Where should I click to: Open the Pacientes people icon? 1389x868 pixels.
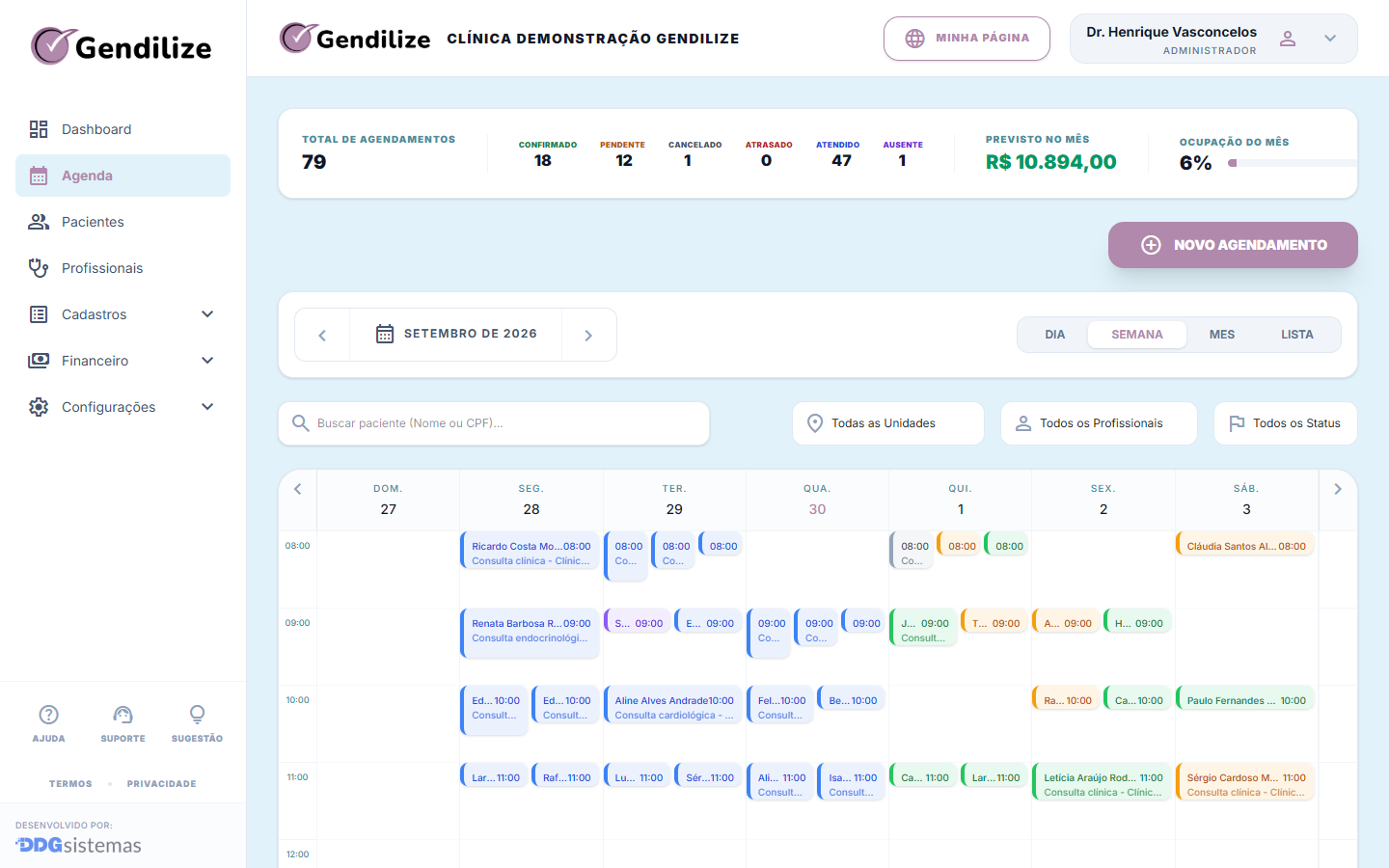[x=39, y=222]
